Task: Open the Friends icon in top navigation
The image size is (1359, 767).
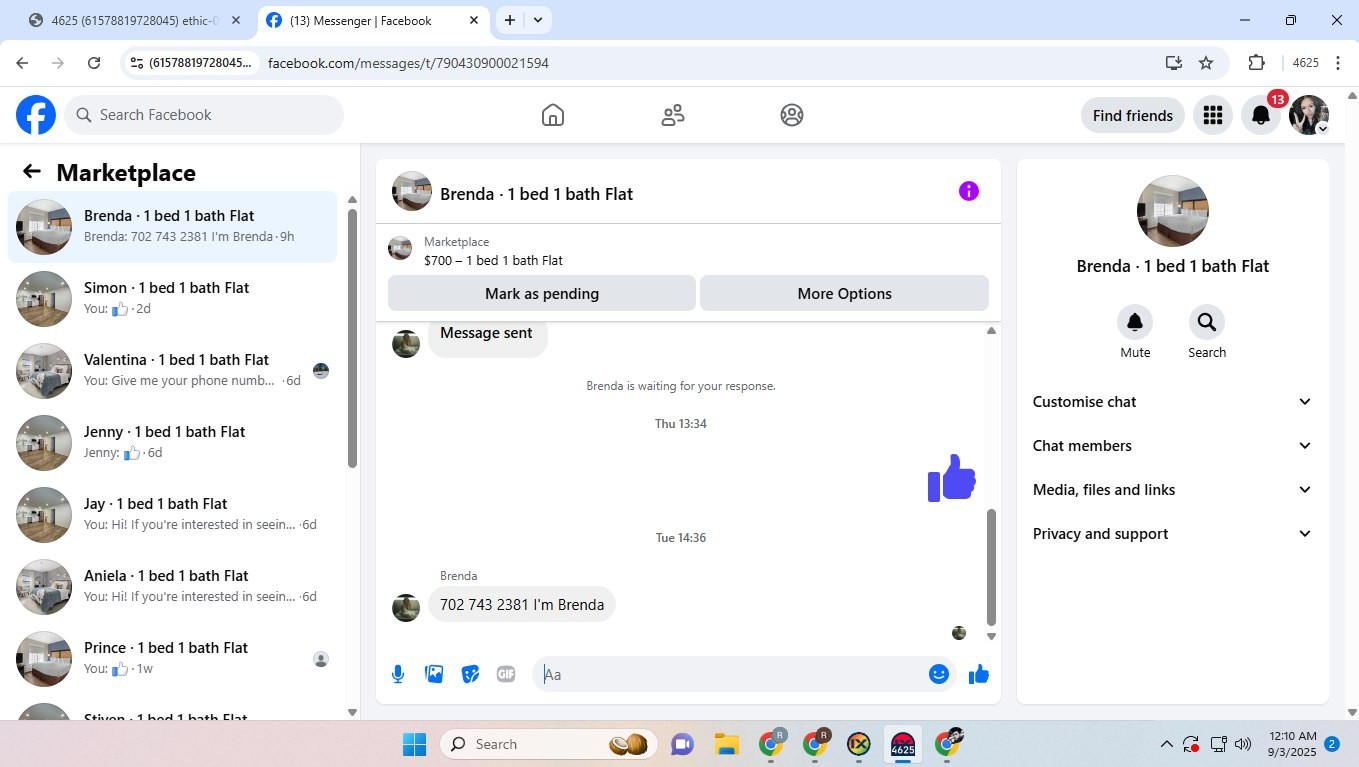Action: [x=673, y=115]
